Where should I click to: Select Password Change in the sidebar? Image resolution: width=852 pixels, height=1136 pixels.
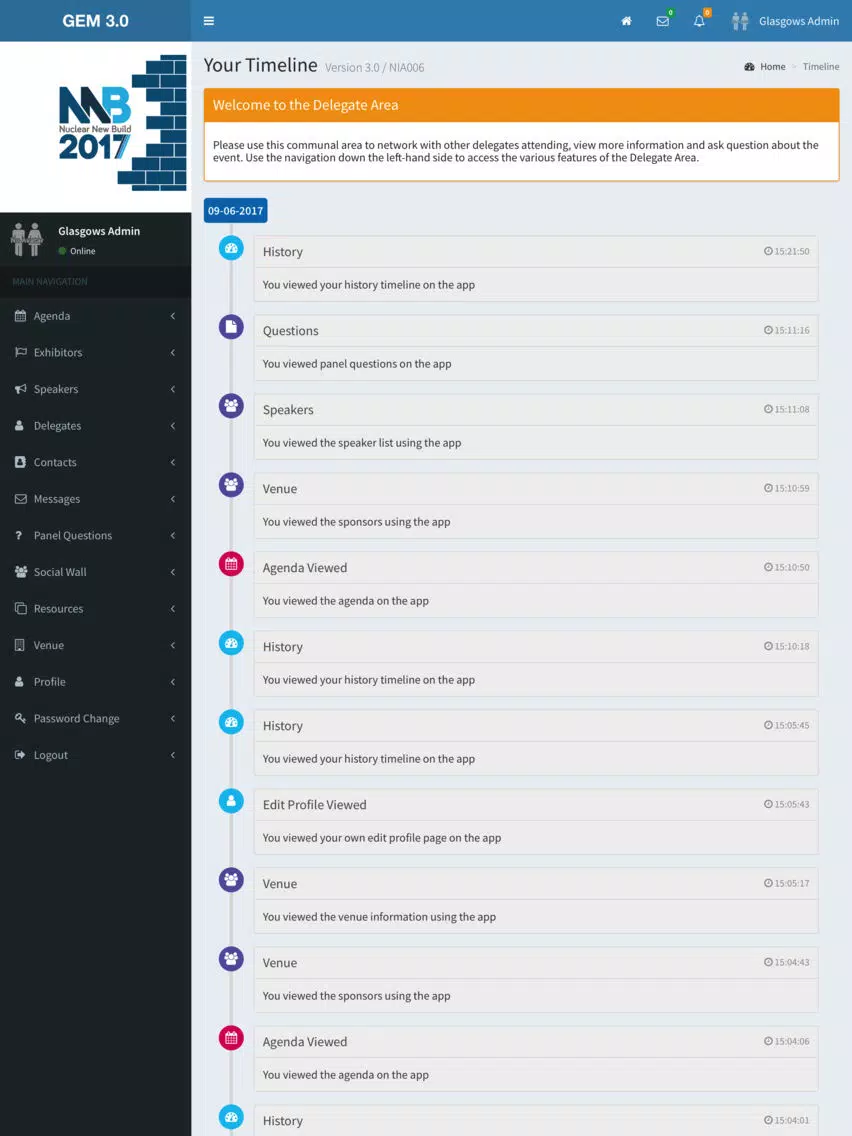pos(96,718)
